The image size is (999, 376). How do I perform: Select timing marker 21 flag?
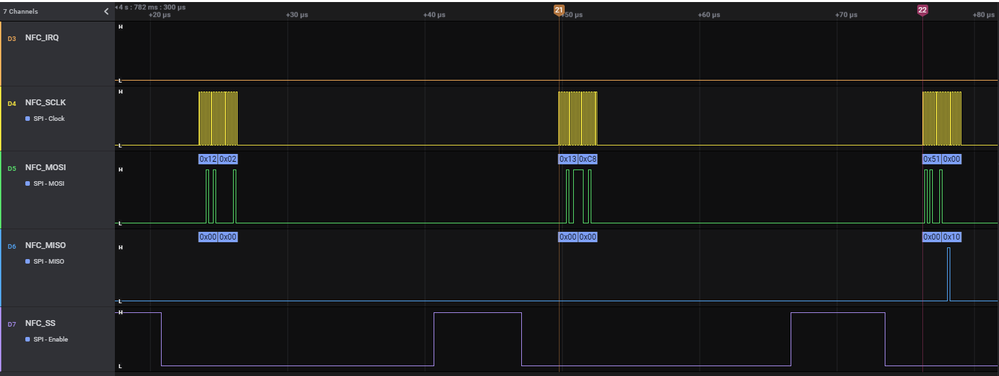559,10
